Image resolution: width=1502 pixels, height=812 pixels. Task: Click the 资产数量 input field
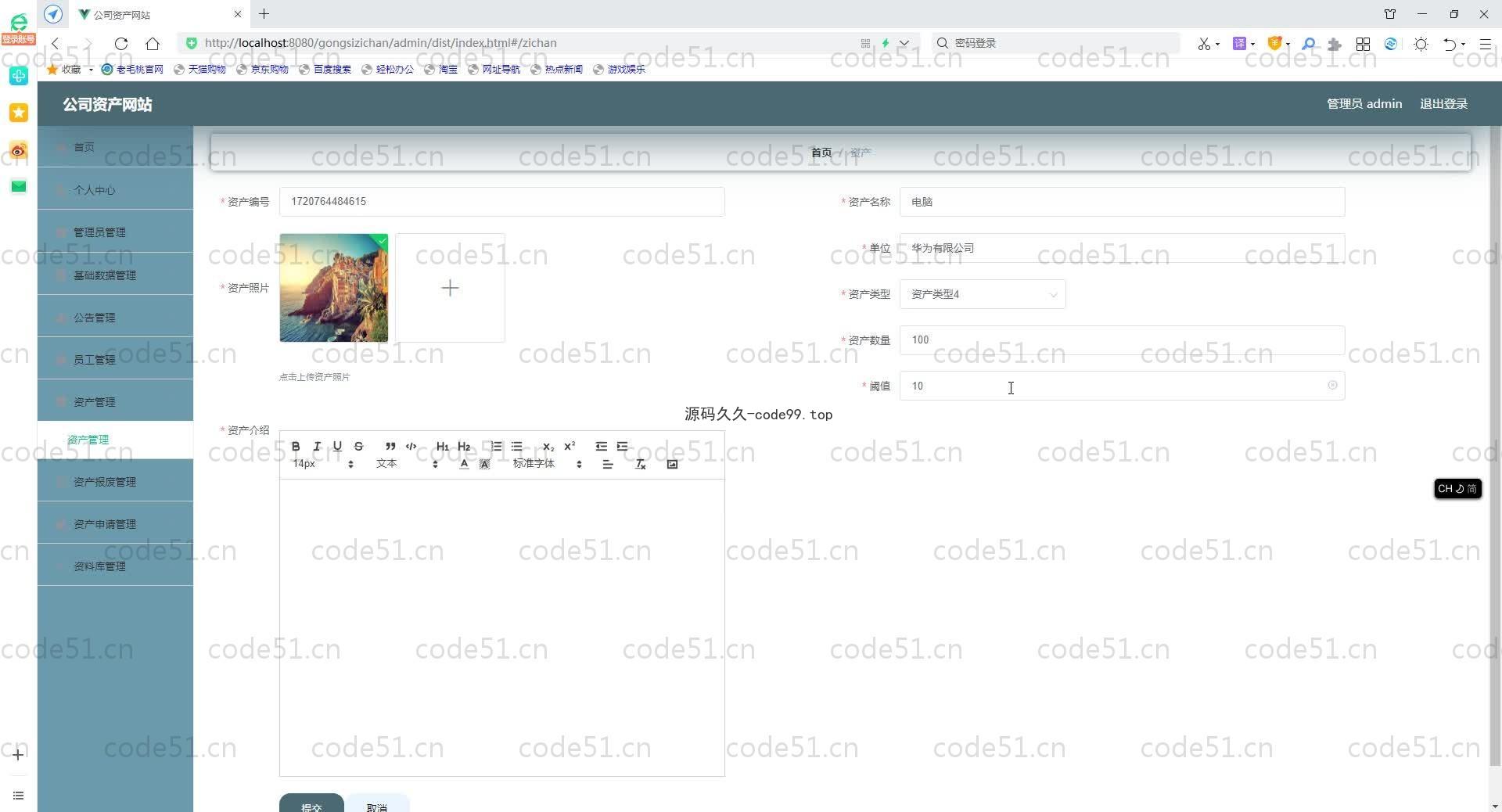click(1122, 340)
